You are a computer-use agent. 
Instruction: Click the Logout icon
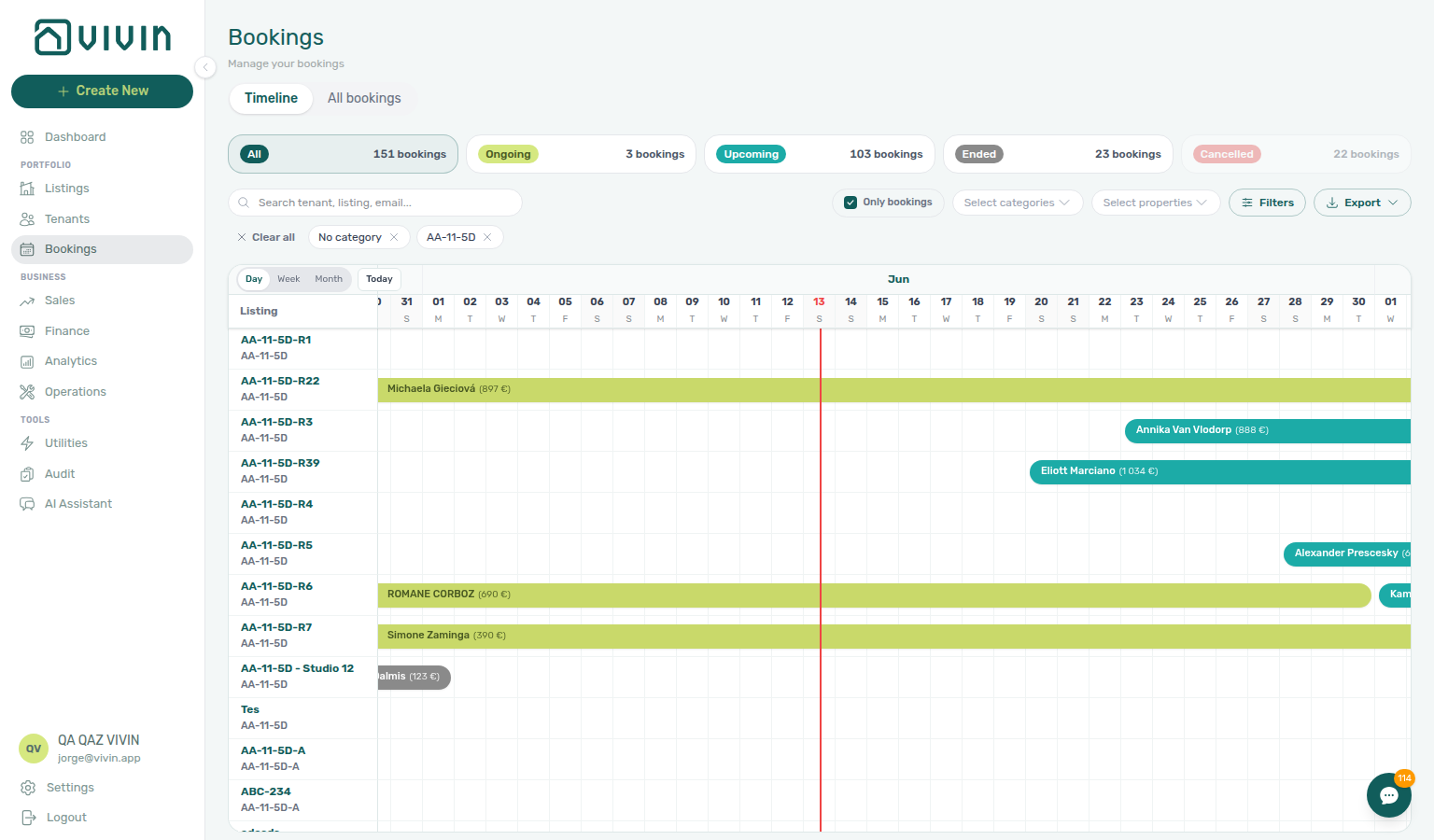[x=28, y=818]
